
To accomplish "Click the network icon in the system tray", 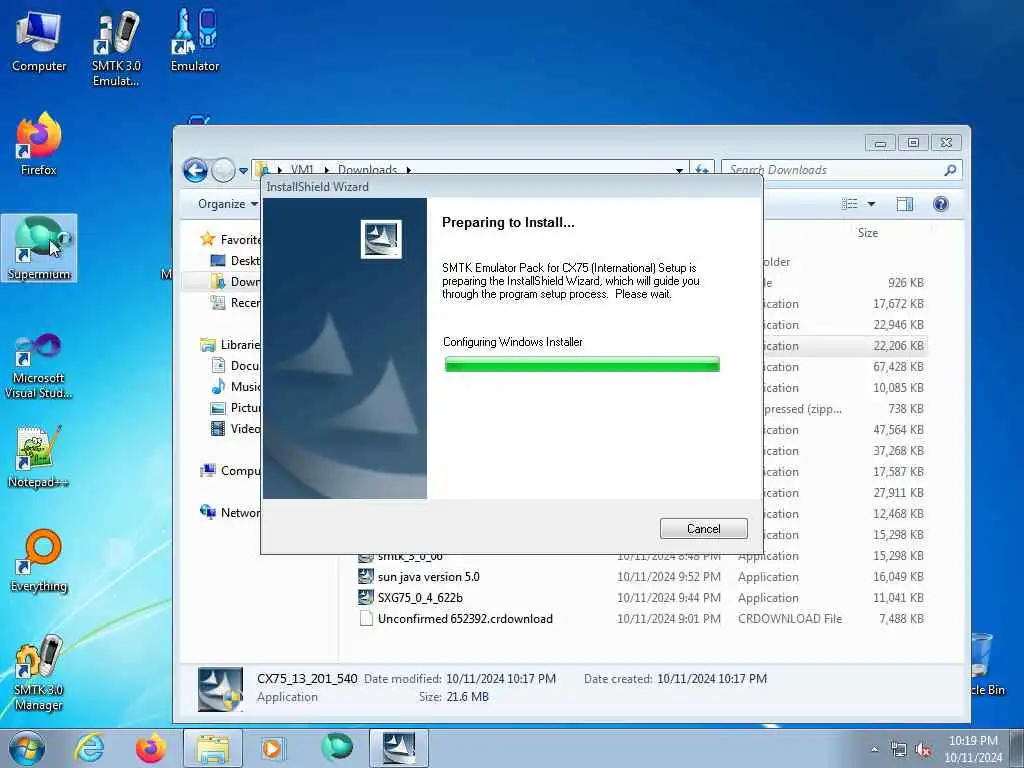I will [899, 750].
